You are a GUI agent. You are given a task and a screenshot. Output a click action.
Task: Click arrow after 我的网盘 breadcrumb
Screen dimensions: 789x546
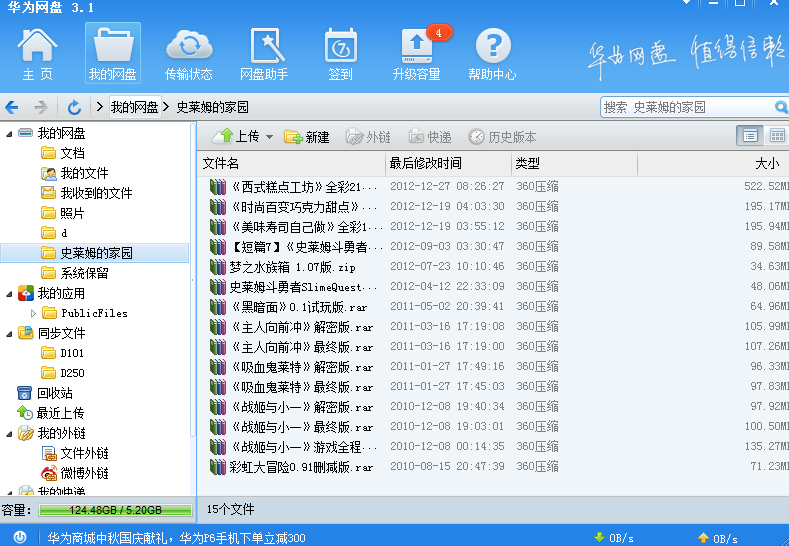click(166, 107)
